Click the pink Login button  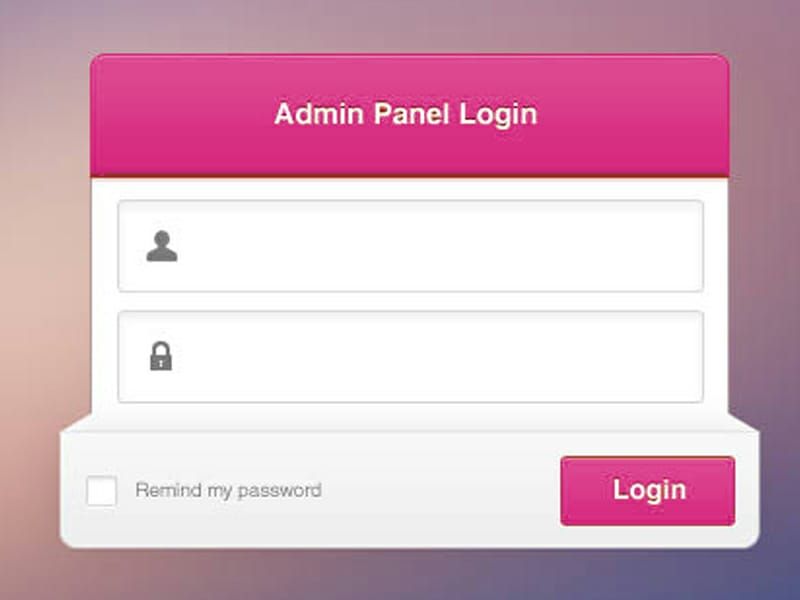coord(647,491)
